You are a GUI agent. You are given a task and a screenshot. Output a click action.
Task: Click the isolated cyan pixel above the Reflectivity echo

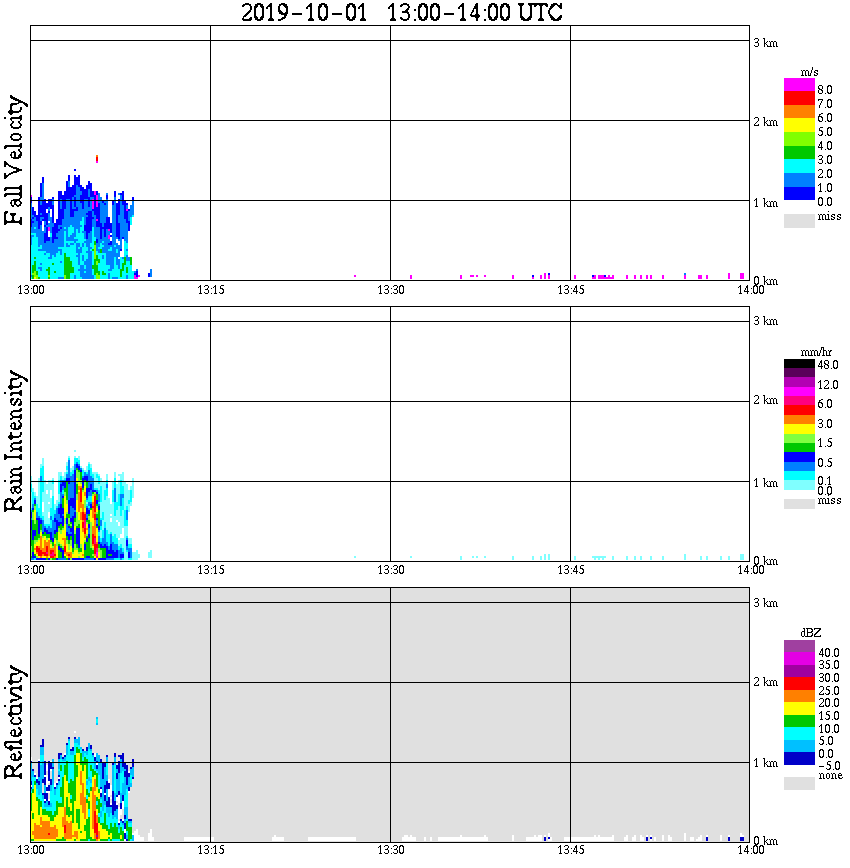(x=97, y=721)
